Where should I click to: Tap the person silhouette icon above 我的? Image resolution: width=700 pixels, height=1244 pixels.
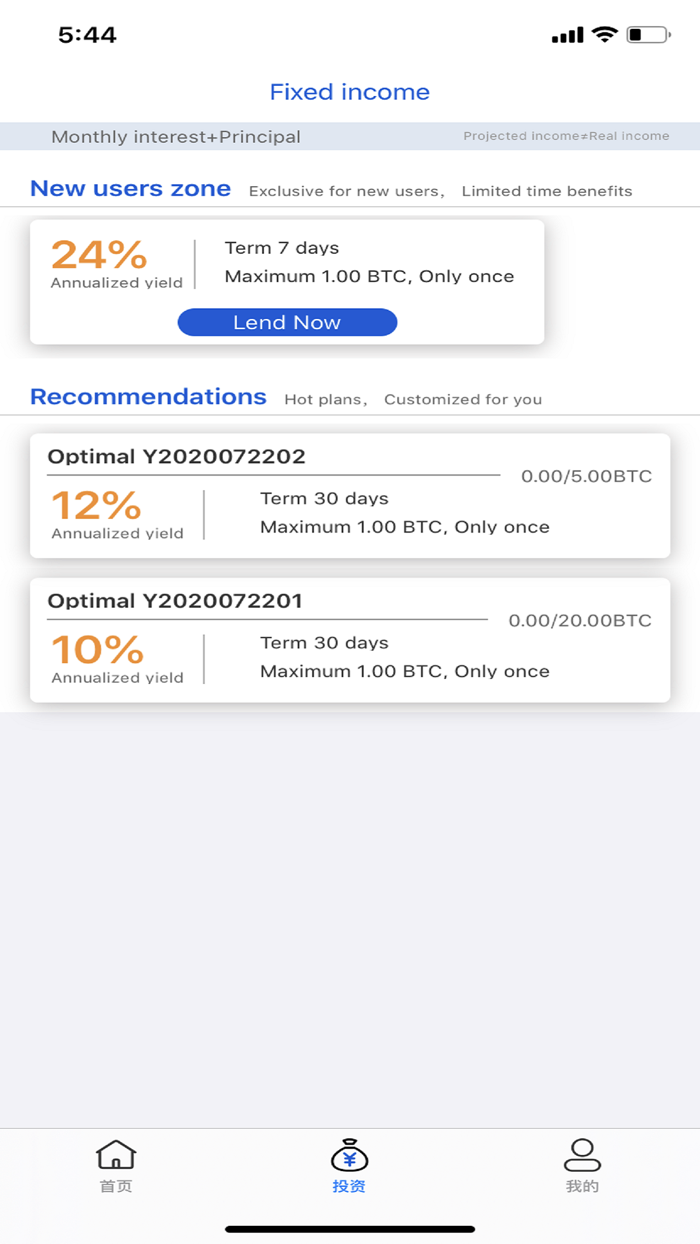(583, 1153)
